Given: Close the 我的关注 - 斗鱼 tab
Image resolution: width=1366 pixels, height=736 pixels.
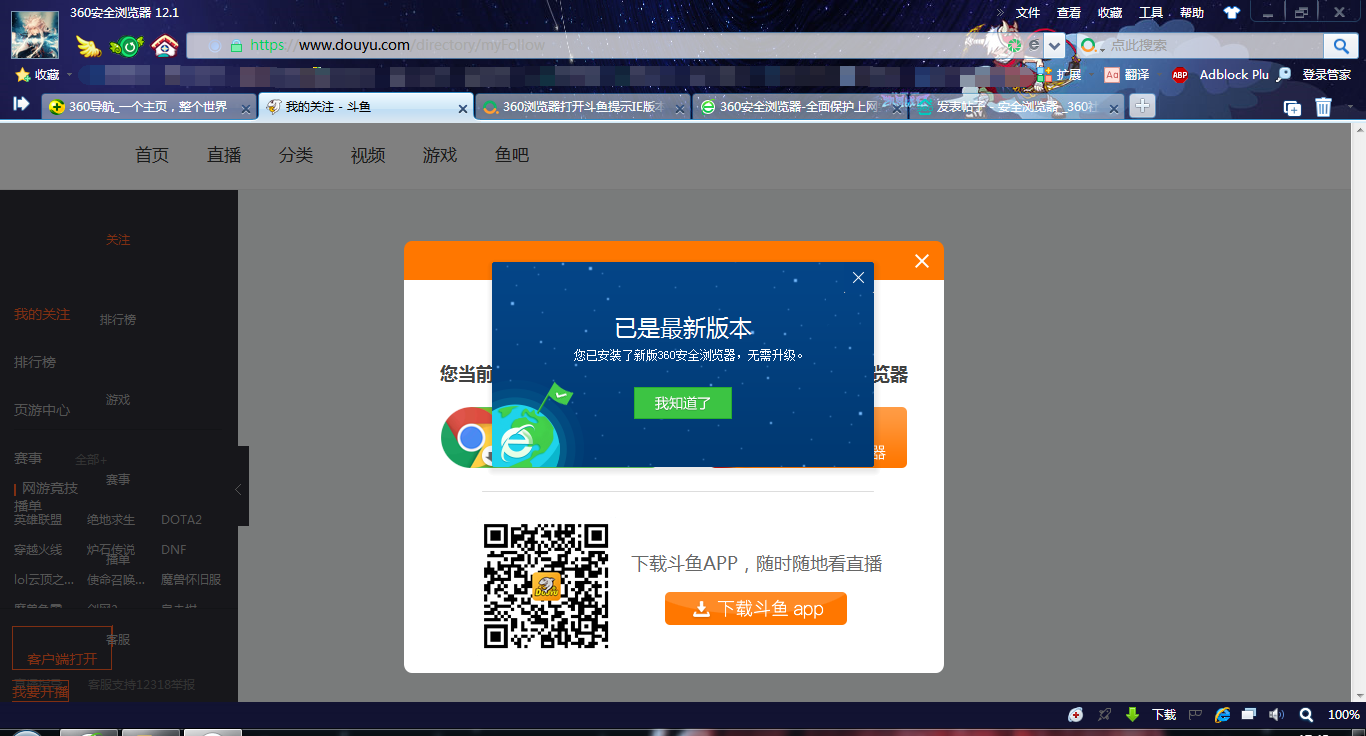Looking at the screenshot, I should coord(463,109).
